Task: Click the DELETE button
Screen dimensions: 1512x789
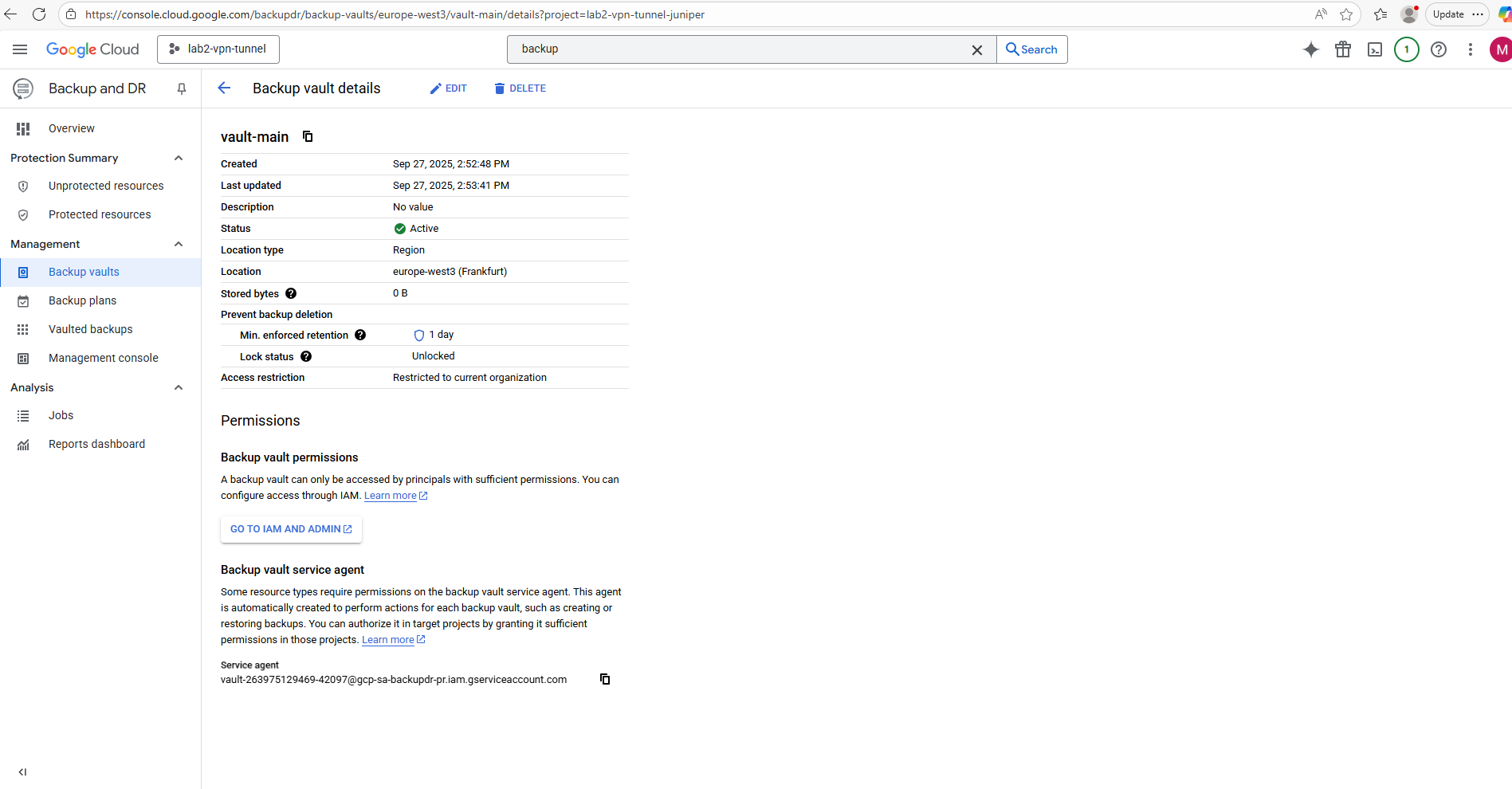Action: click(520, 88)
